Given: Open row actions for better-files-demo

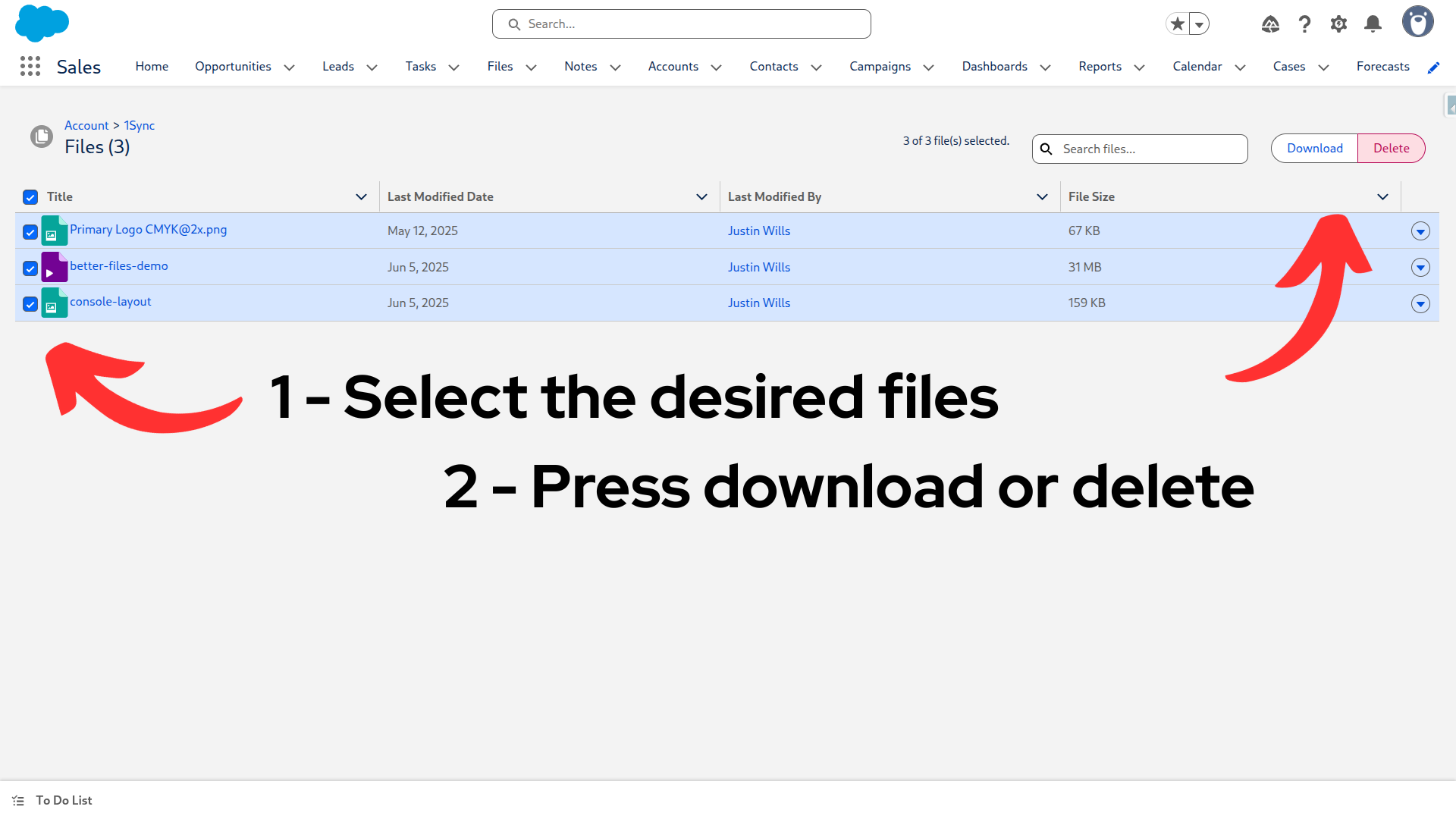Looking at the screenshot, I should tap(1420, 267).
